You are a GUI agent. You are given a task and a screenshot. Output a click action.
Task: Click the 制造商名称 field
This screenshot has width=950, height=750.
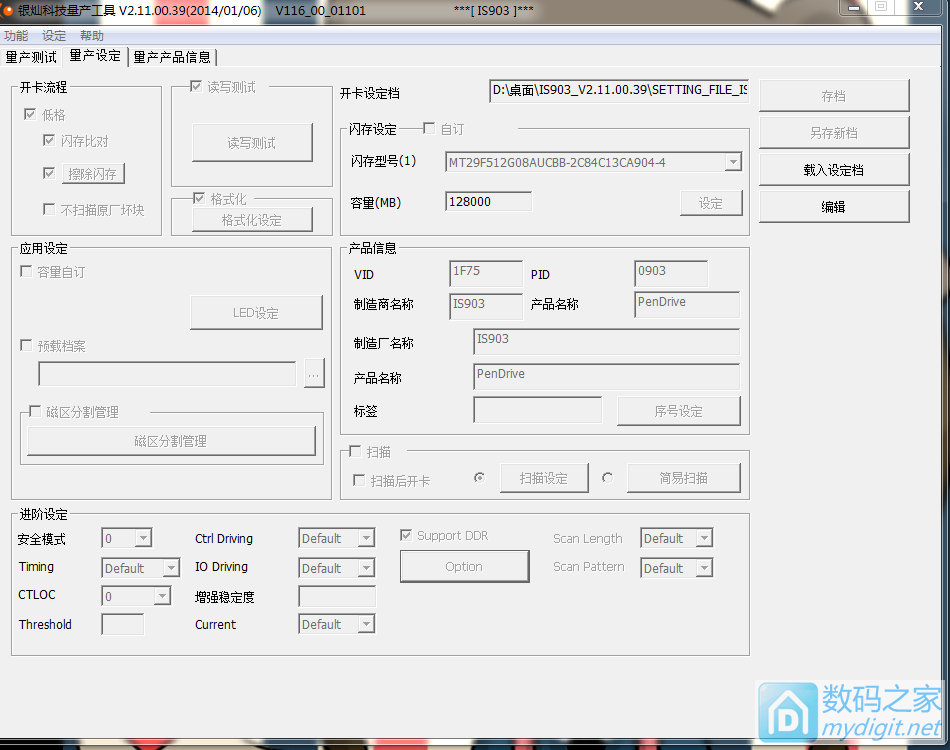(x=486, y=306)
